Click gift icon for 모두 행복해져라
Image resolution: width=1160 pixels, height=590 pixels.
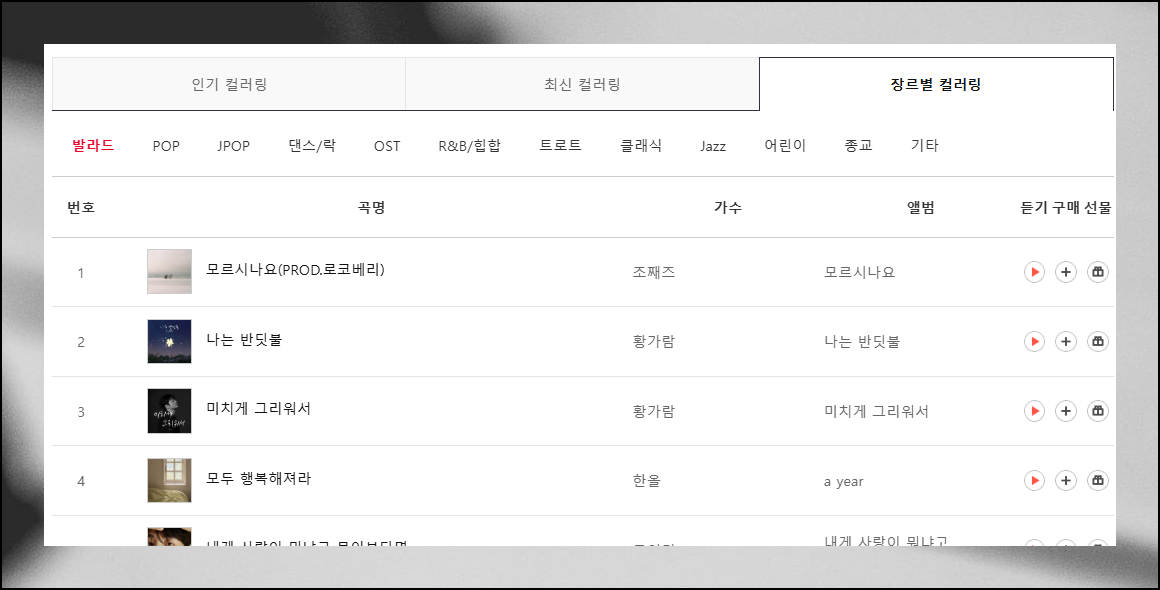pos(1098,481)
